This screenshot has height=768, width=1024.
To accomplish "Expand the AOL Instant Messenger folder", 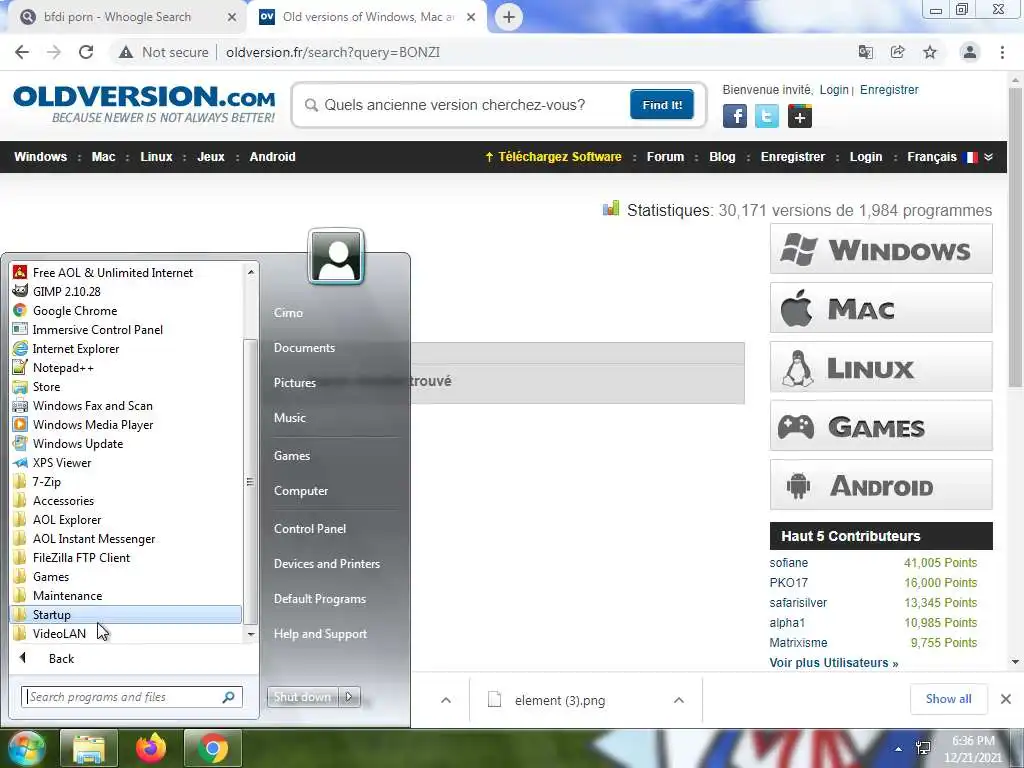I will pyautogui.click(x=94, y=538).
